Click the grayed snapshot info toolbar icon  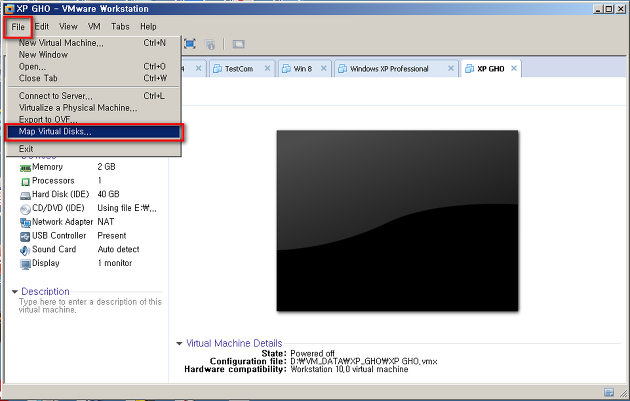210,44
